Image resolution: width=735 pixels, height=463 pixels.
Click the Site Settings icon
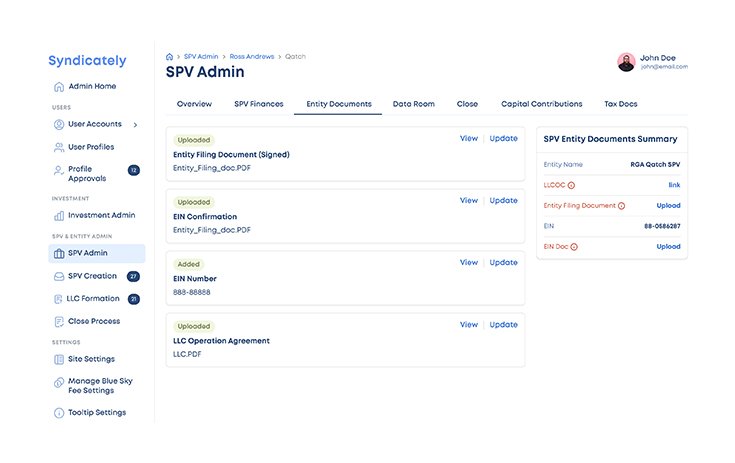[x=59, y=359]
